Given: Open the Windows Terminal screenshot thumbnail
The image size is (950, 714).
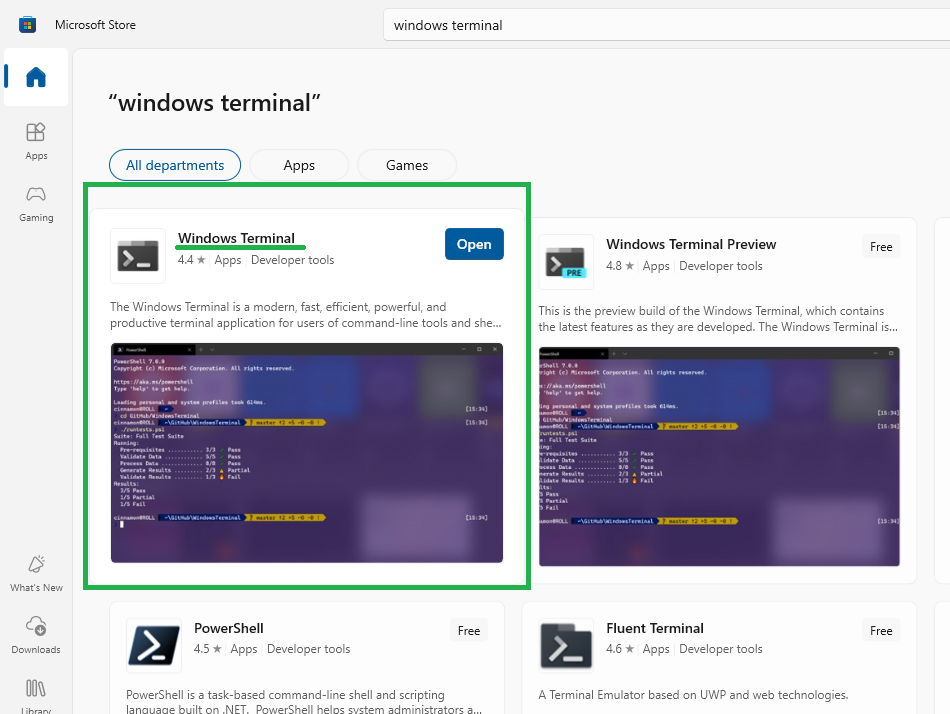Looking at the screenshot, I should 306,453.
